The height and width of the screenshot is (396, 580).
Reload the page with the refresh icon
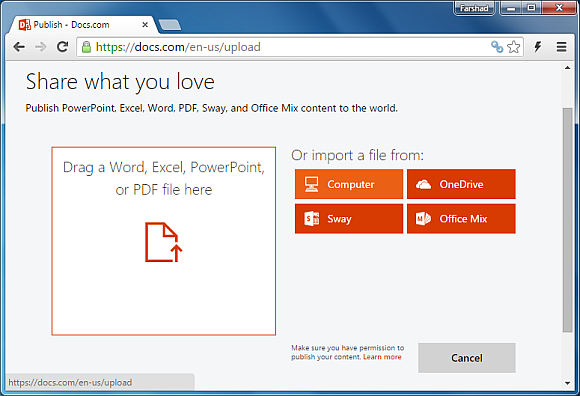[x=62, y=47]
